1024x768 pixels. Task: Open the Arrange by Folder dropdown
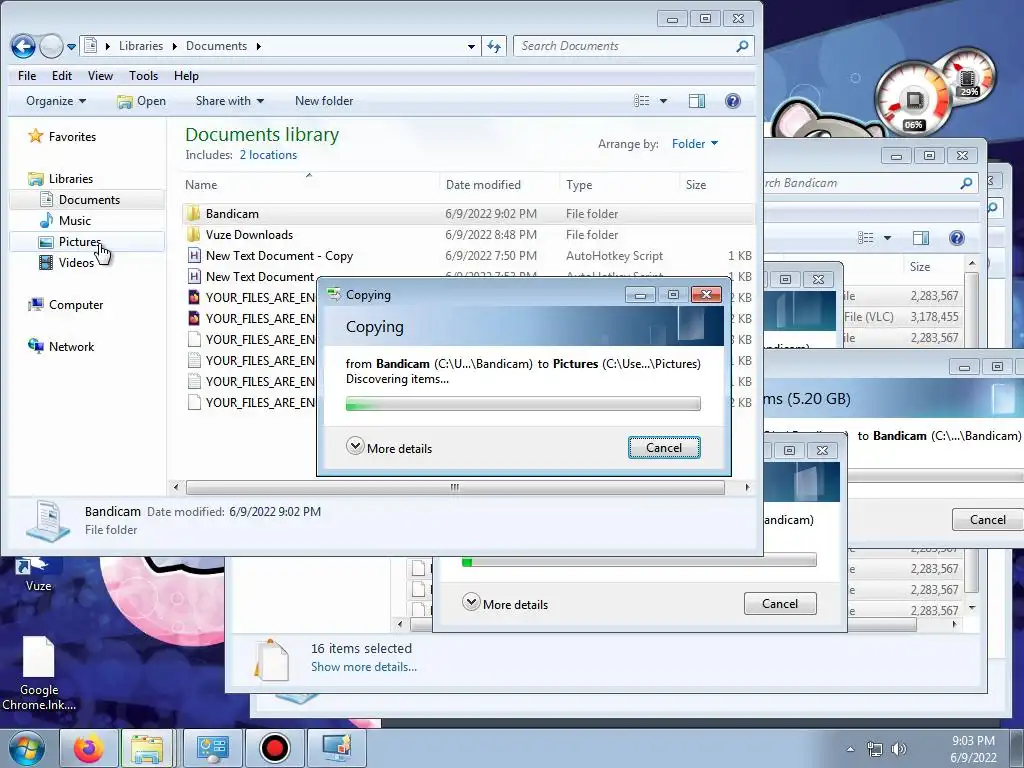click(695, 144)
